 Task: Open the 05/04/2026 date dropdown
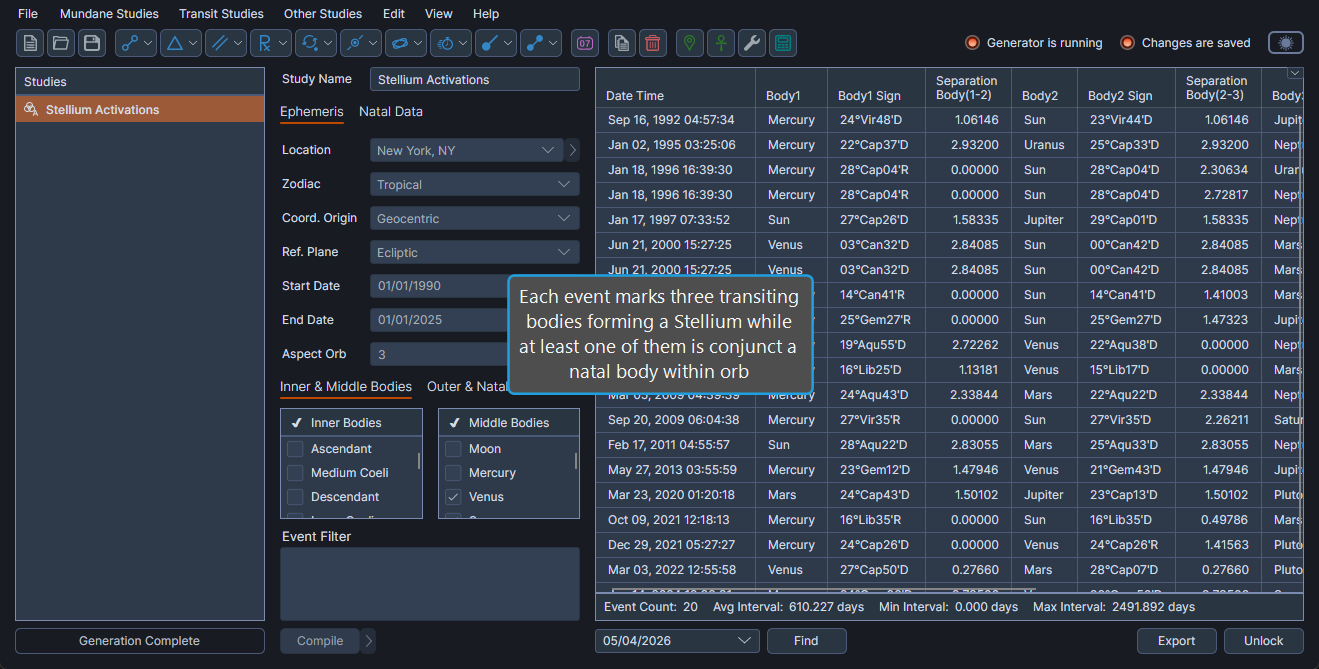(677, 641)
